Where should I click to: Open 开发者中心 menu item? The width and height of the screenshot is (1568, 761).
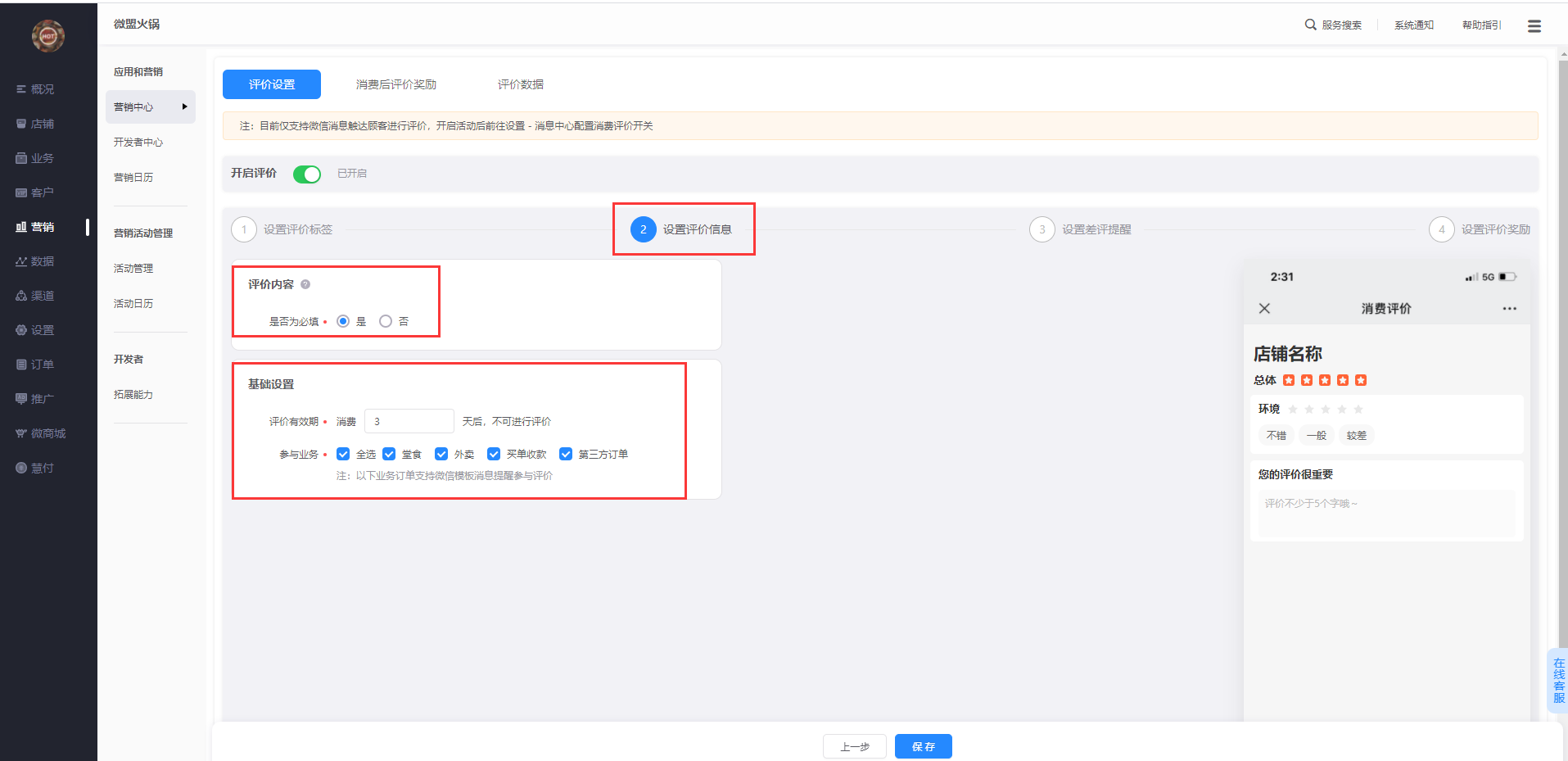[138, 143]
